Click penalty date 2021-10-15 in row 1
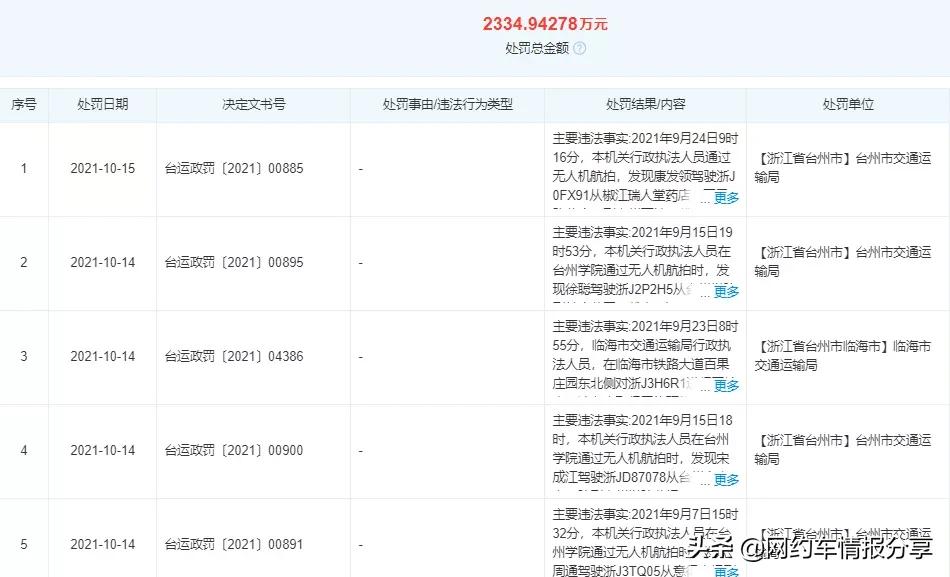Viewport: 950px width, 577px height. point(103,168)
